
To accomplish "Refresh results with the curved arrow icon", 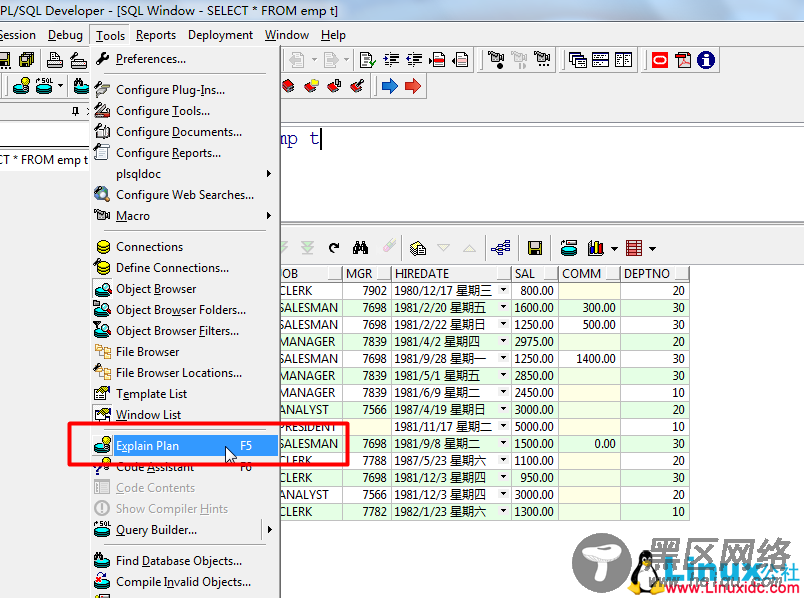I will click(x=334, y=248).
